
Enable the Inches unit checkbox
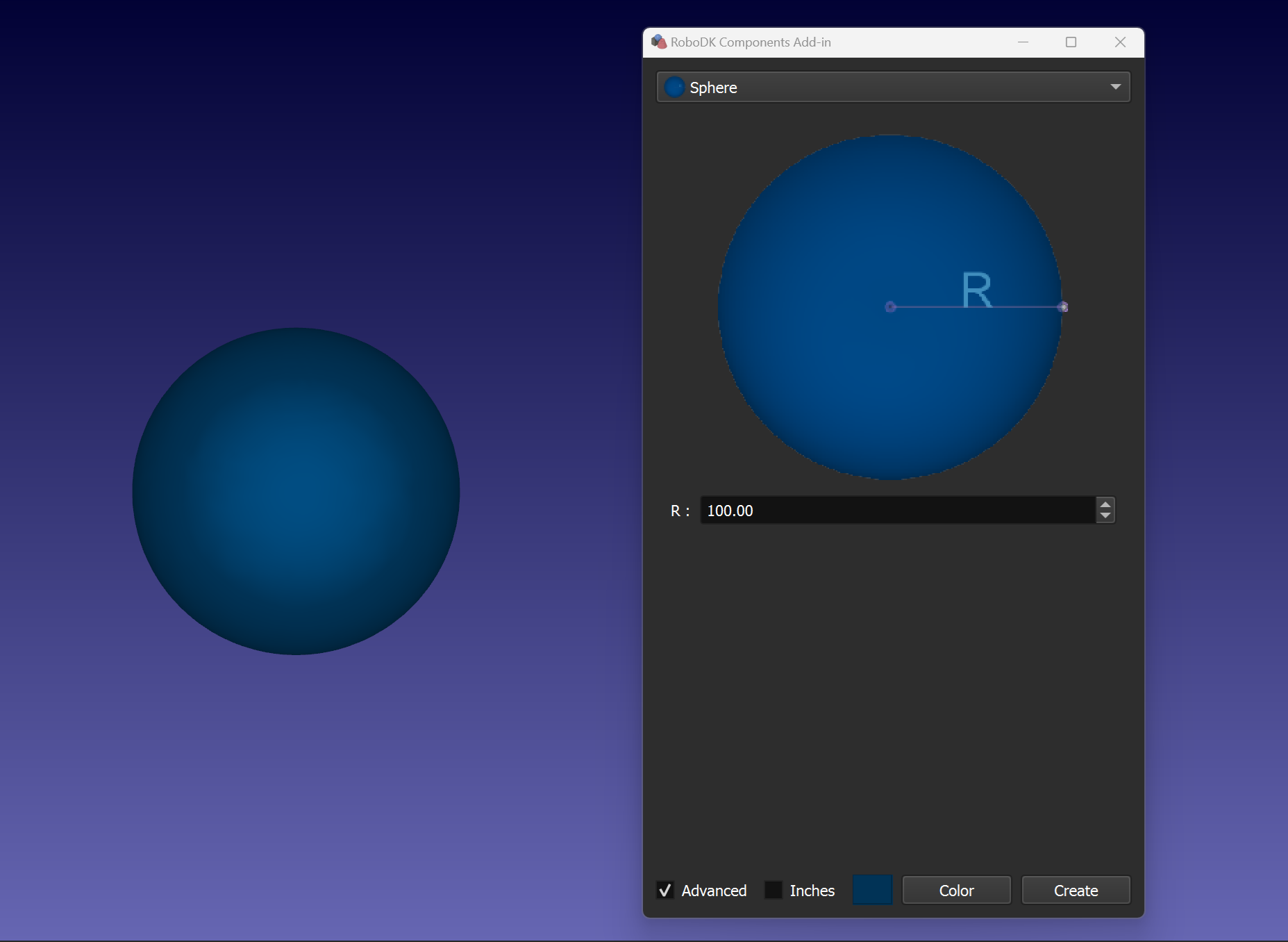(773, 890)
